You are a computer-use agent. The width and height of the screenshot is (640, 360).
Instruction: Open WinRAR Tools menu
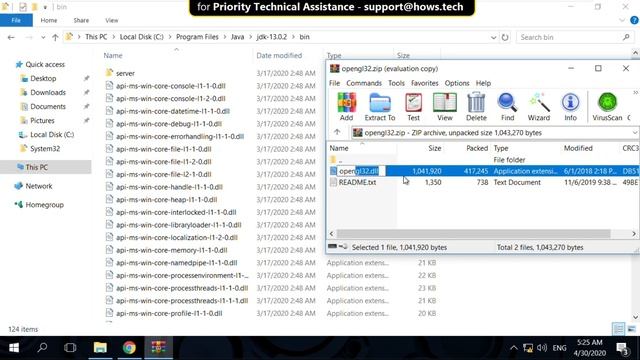(396, 83)
